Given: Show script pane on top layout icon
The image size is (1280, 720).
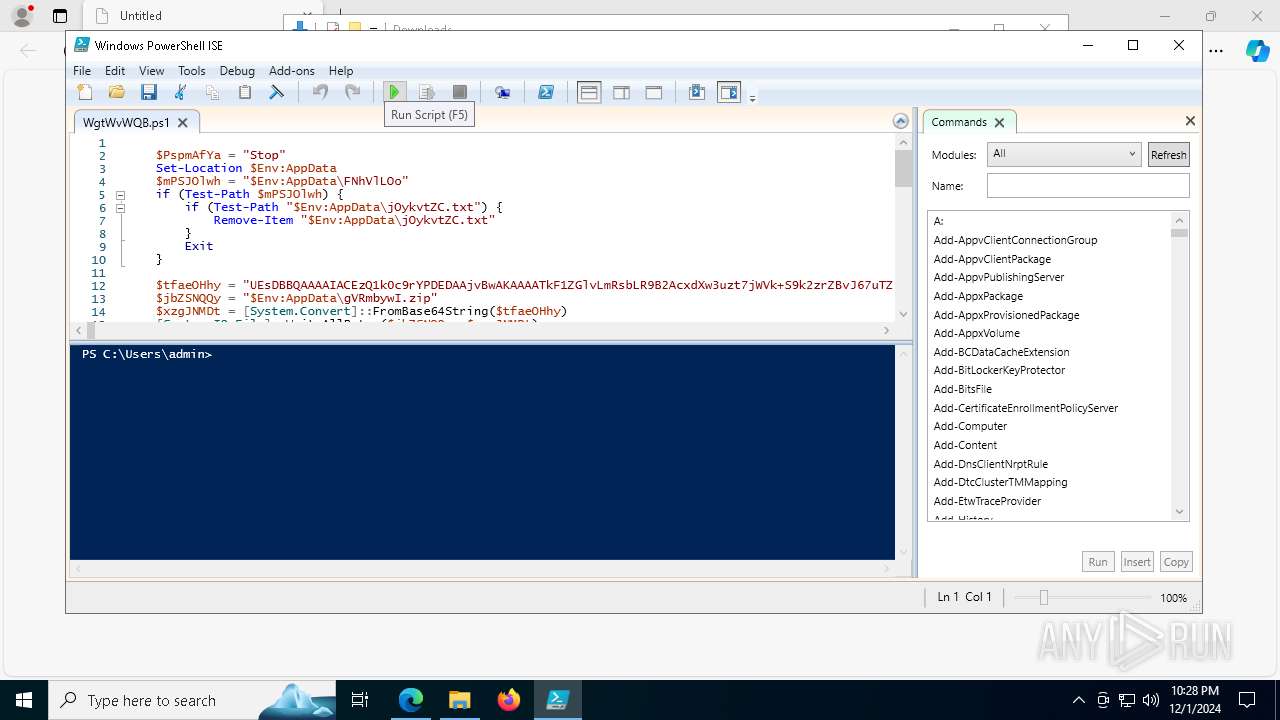Looking at the screenshot, I should pyautogui.click(x=589, y=92).
